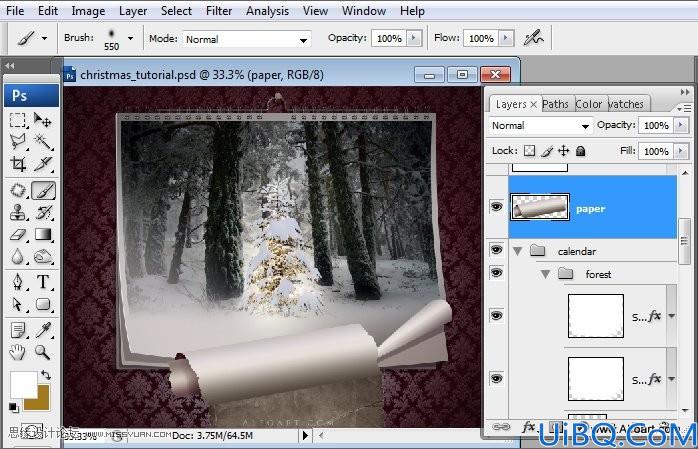Click the brush Opacity value field

(390, 38)
